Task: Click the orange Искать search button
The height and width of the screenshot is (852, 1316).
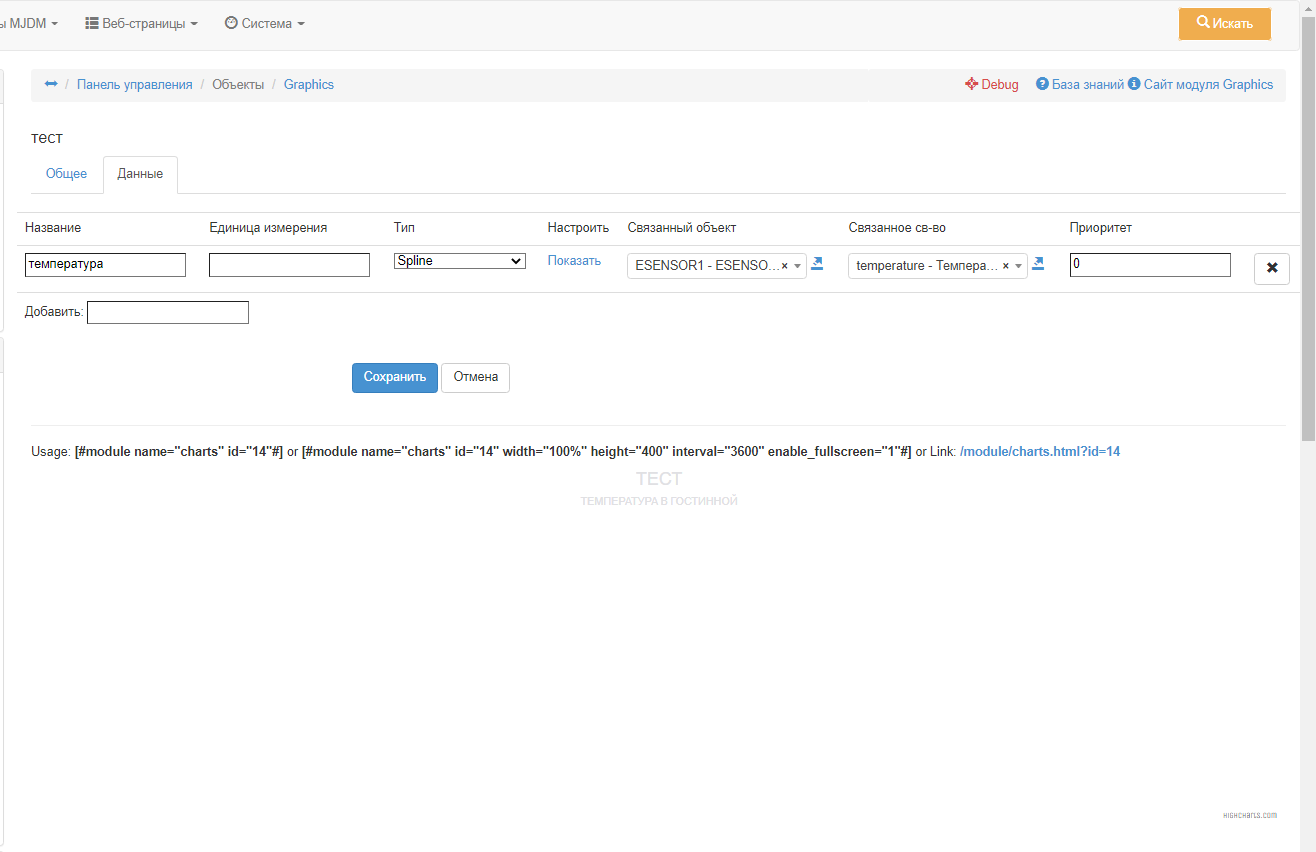Action: [x=1224, y=23]
